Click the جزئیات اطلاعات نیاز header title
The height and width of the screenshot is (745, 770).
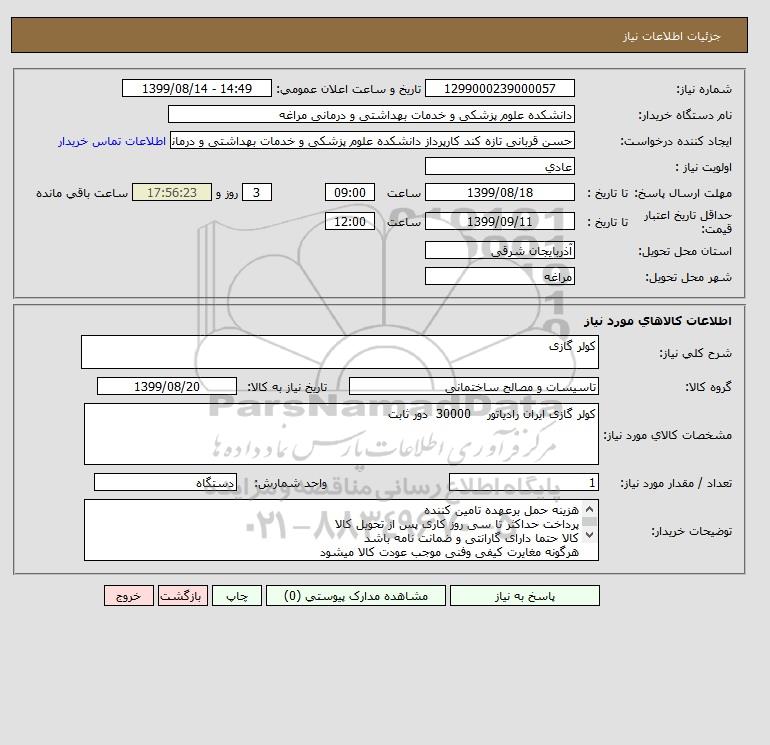click(671, 36)
